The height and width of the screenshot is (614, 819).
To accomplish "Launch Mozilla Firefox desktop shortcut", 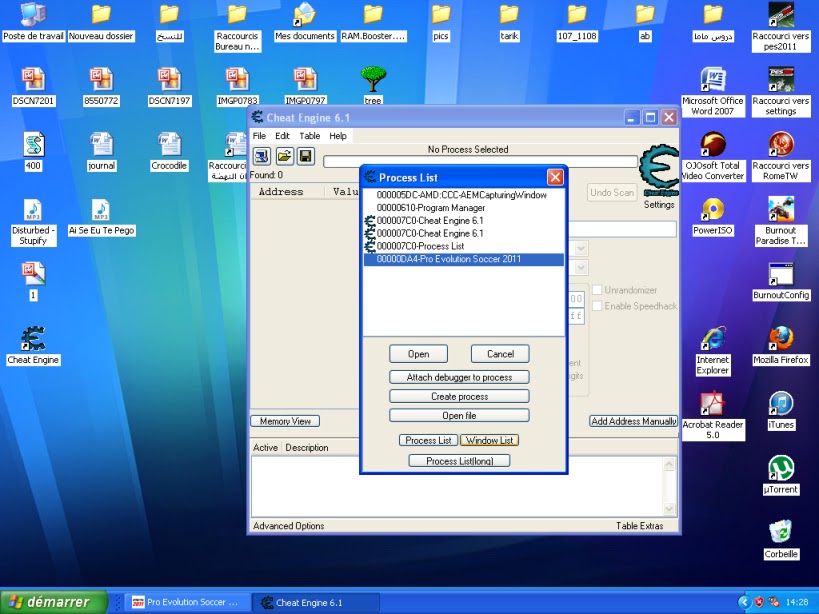I will pyautogui.click(x=781, y=346).
